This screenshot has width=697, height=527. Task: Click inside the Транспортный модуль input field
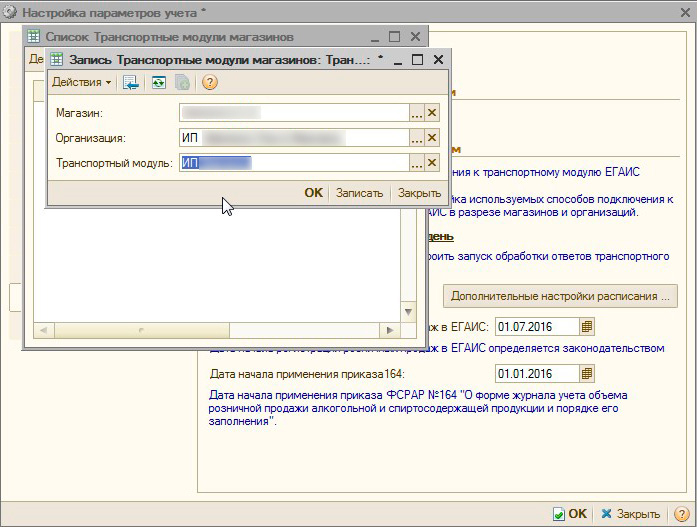pyautogui.click(x=294, y=163)
